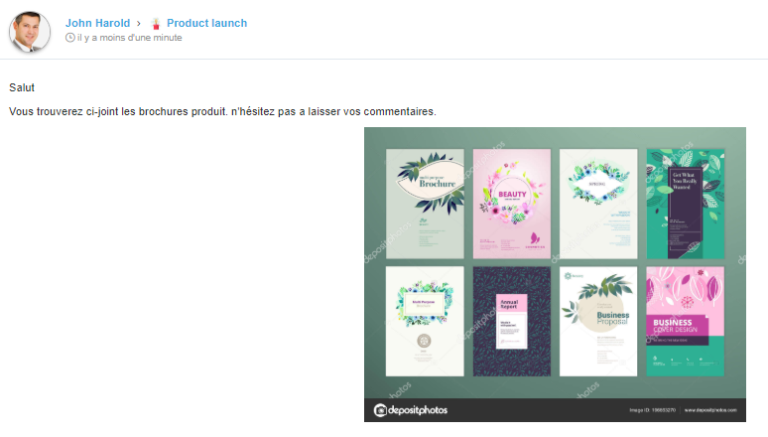Image resolution: width=768 pixels, height=437 pixels.
Task: Click the multipurpose Brochure leaf cover thumbnail
Action: [425, 204]
